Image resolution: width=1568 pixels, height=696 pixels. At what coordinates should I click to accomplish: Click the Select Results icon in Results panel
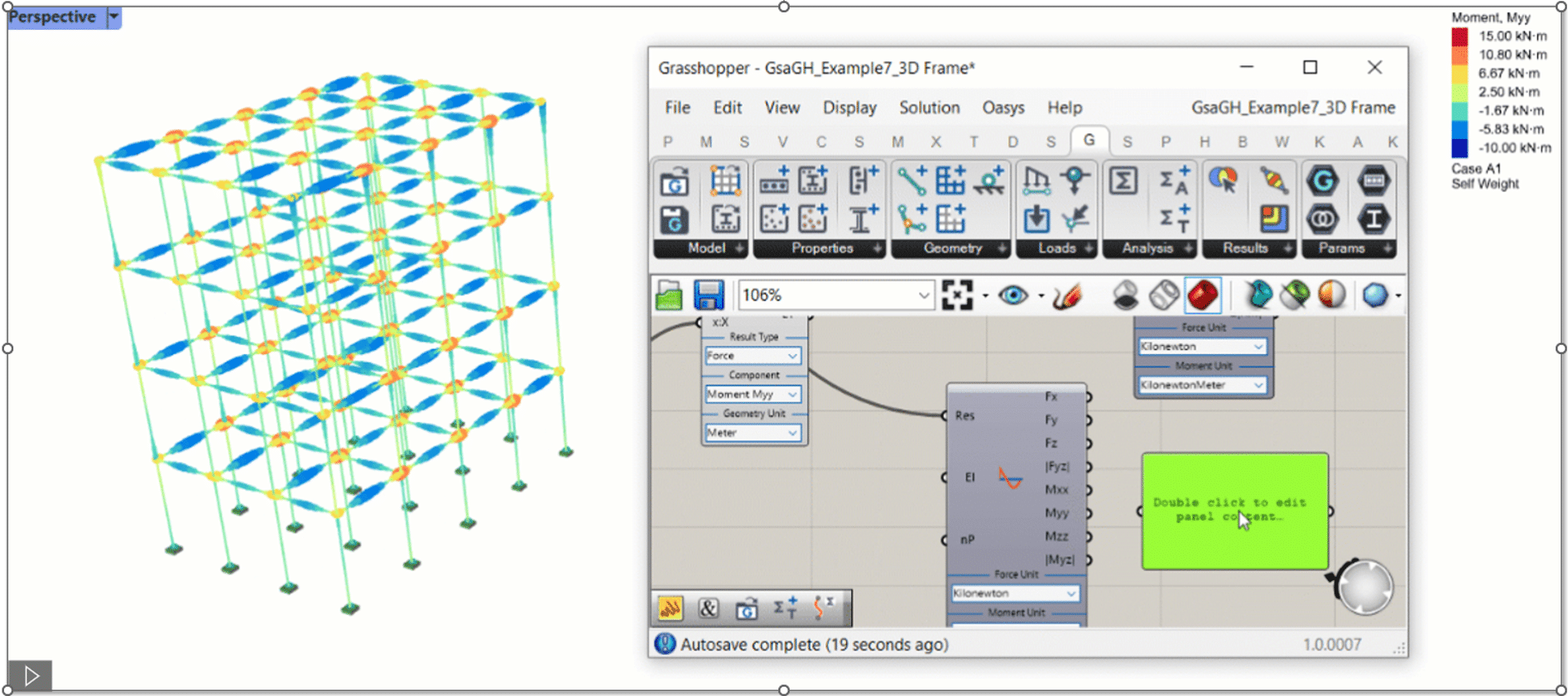1223,181
